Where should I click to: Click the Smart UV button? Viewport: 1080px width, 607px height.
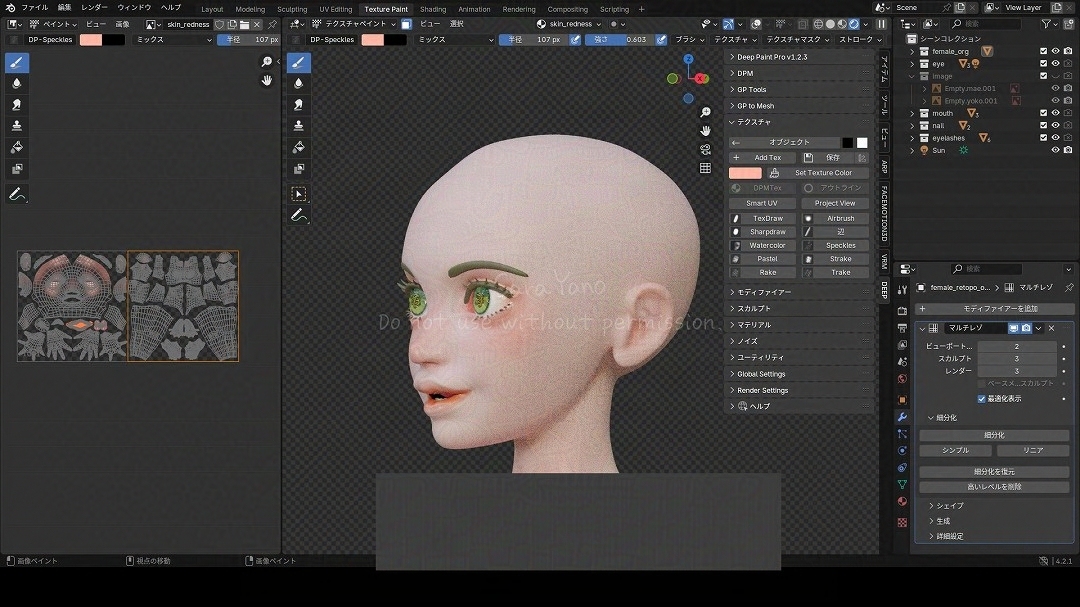click(x=762, y=203)
